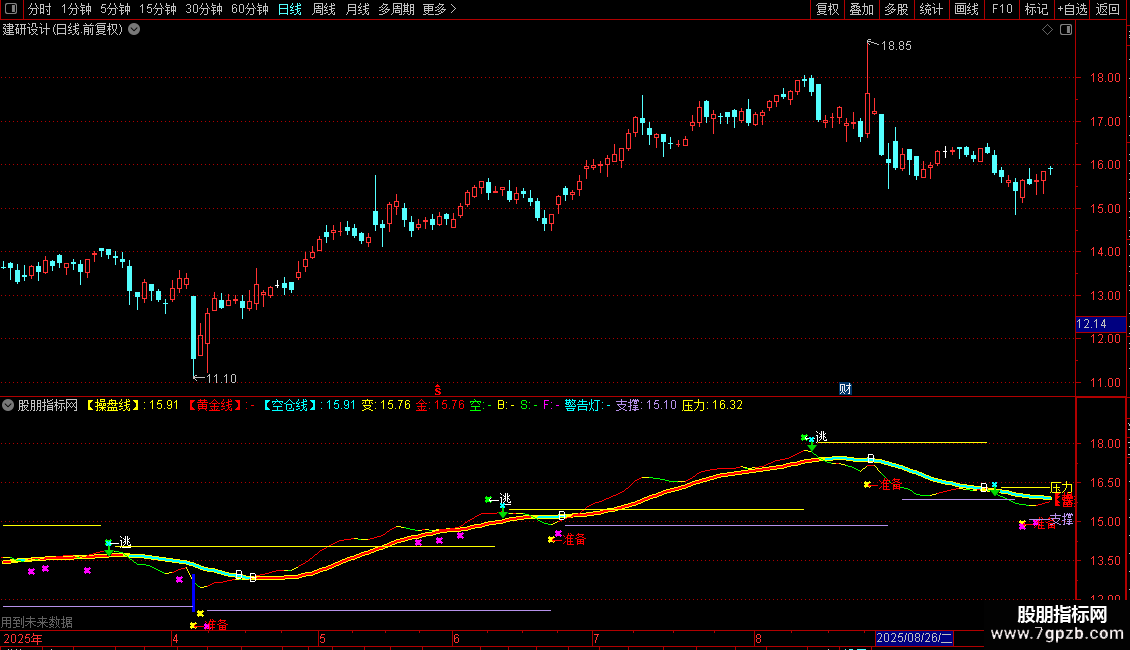Toggle the left sidebar panel icon

tap(11, 9)
